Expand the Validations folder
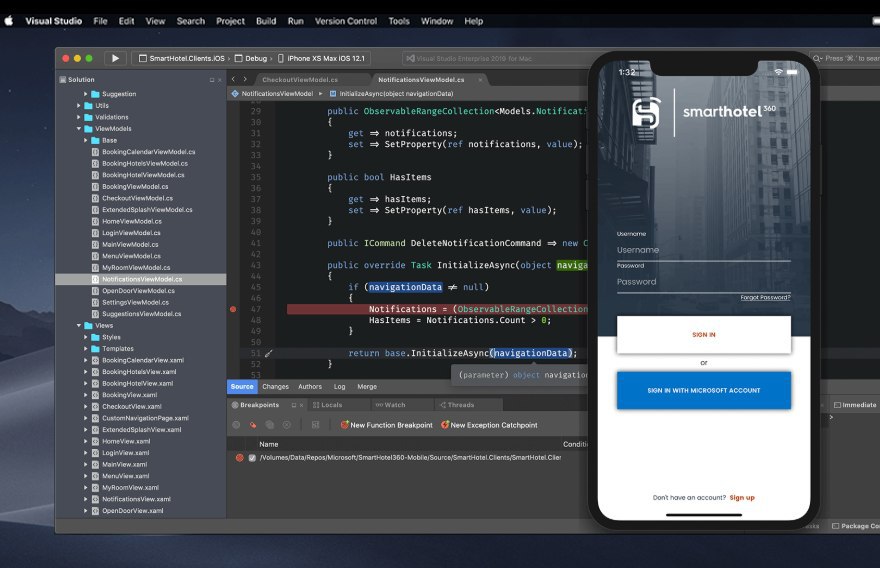880x568 pixels. 79,117
